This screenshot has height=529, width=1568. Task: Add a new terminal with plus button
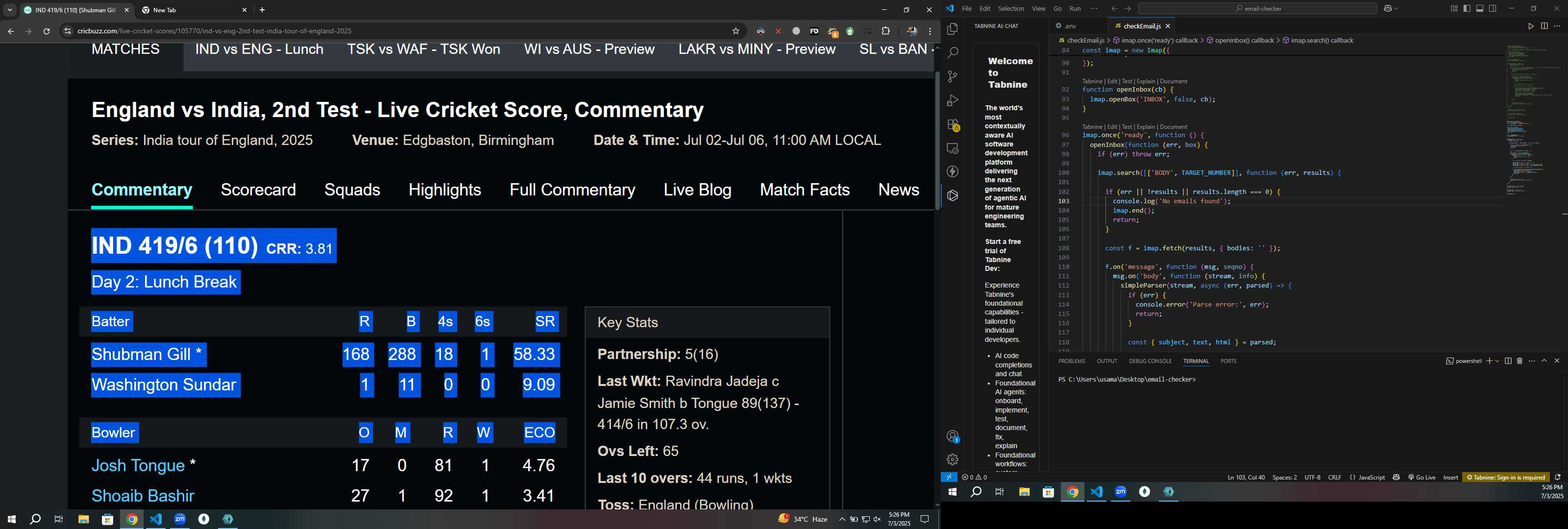tap(1489, 361)
